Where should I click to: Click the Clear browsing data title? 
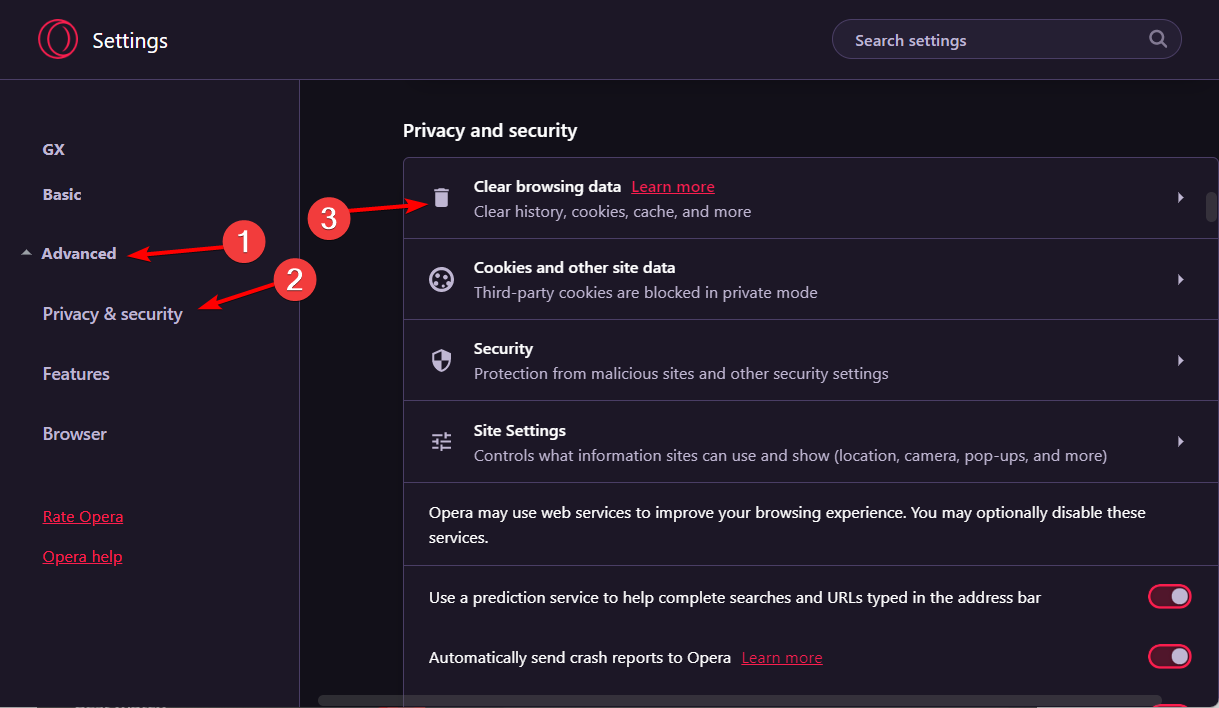coord(547,187)
